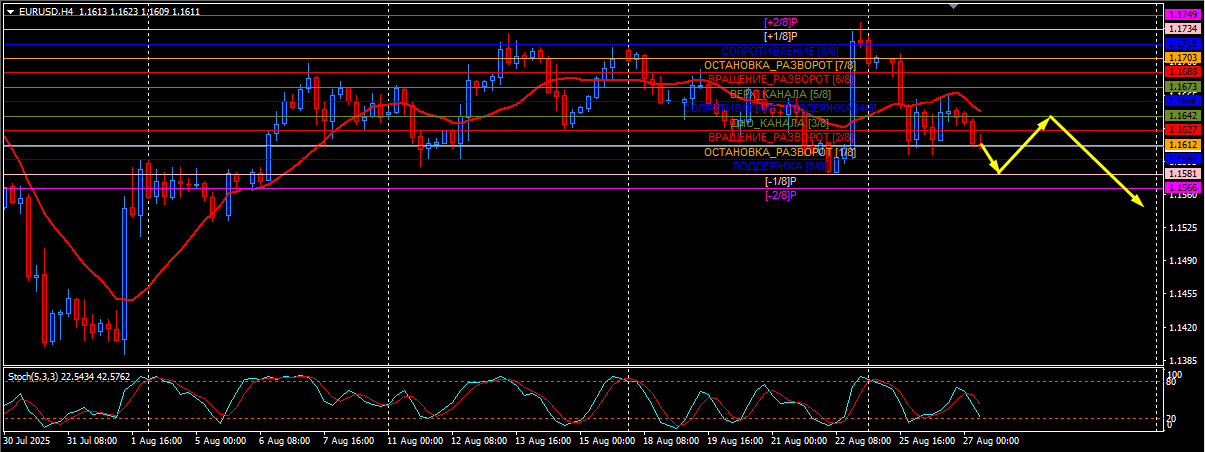Select the ДНО_КАНАЛА [3/8] label
Screen dimensions: 1205x452
(x=780, y=123)
